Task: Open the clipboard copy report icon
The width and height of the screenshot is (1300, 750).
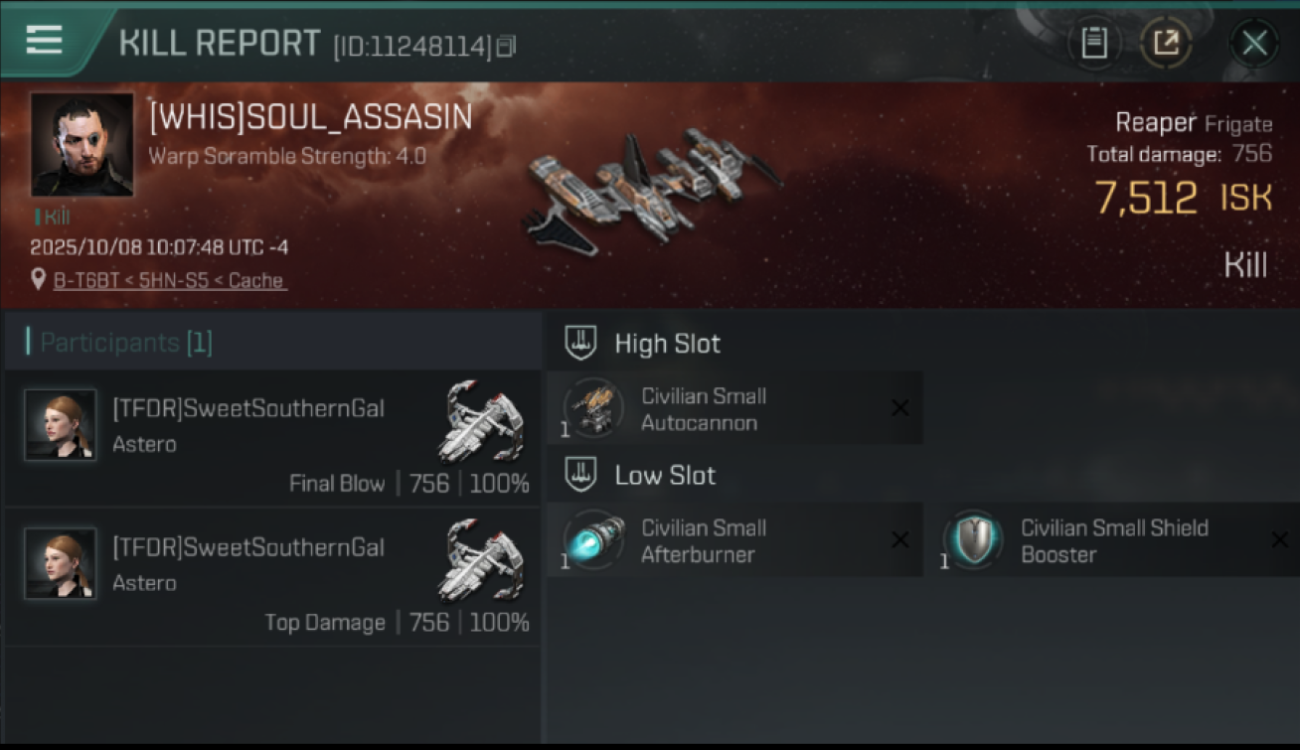Action: [x=1094, y=43]
